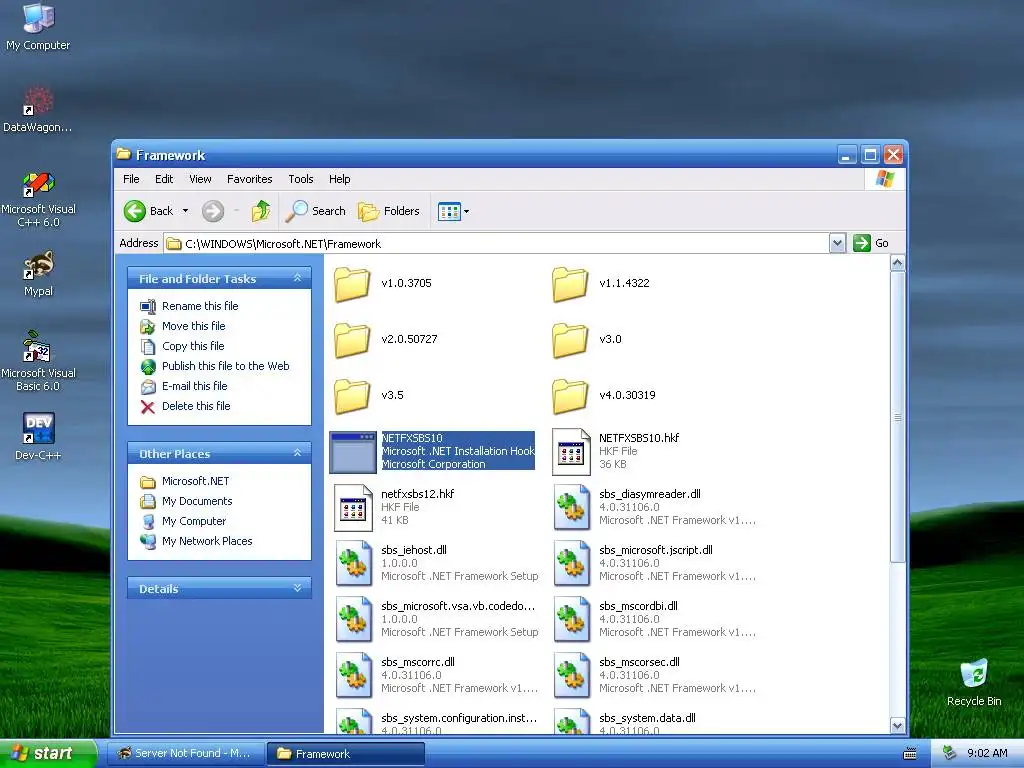
Task: Go to My Documents in Other Places
Action: [197, 501]
